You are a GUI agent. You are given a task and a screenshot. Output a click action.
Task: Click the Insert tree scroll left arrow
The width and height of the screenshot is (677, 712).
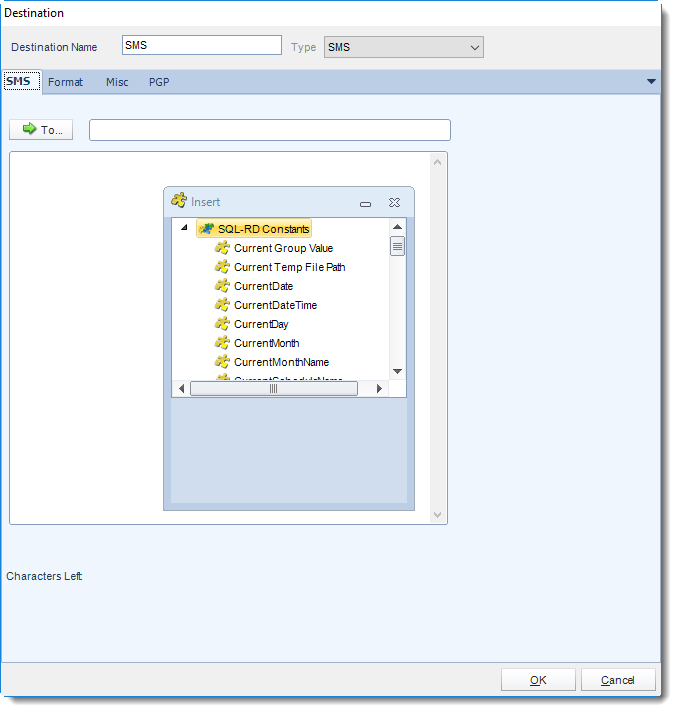pos(182,389)
